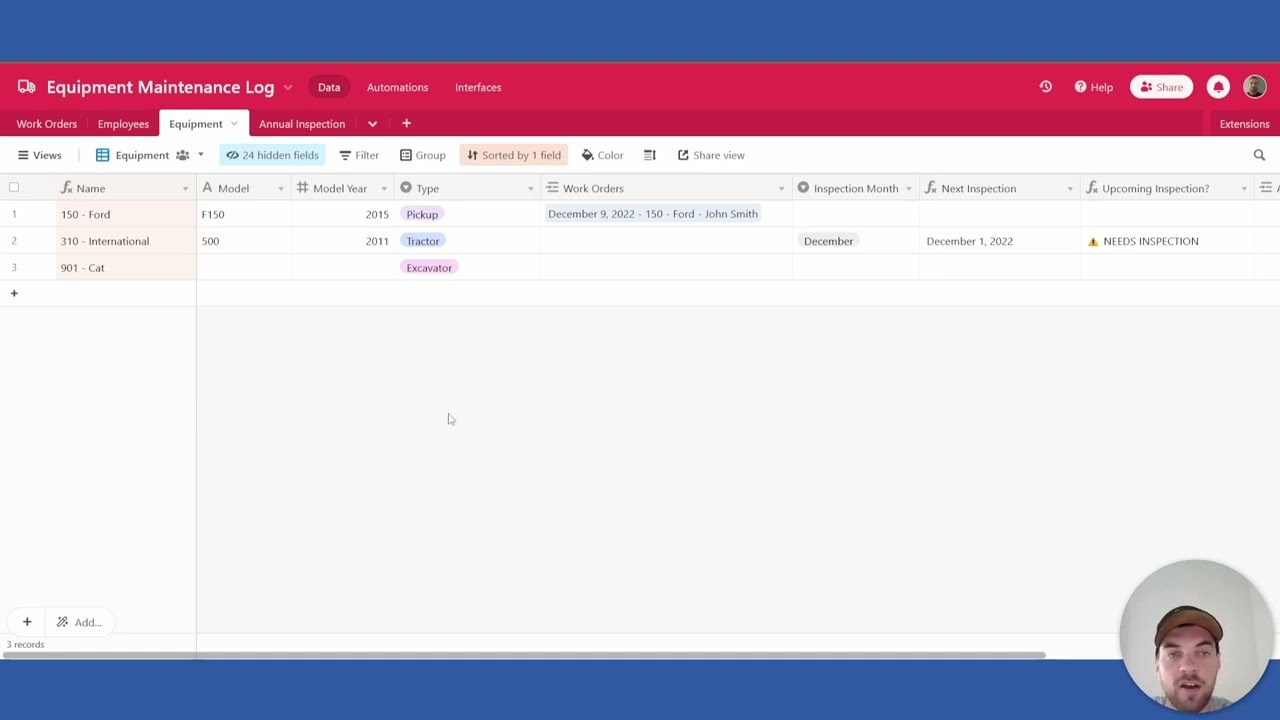The image size is (1280, 720).
Task: Open Annual Inspection table tab
Action: [302, 124]
